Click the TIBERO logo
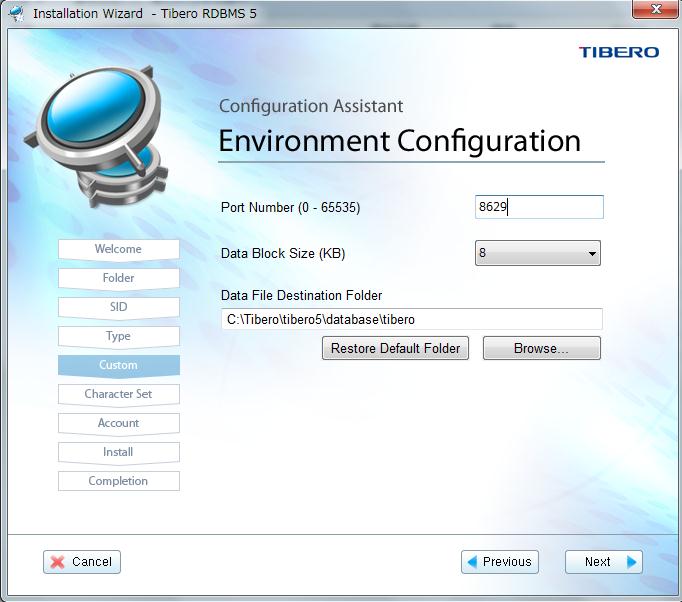 pos(618,52)
